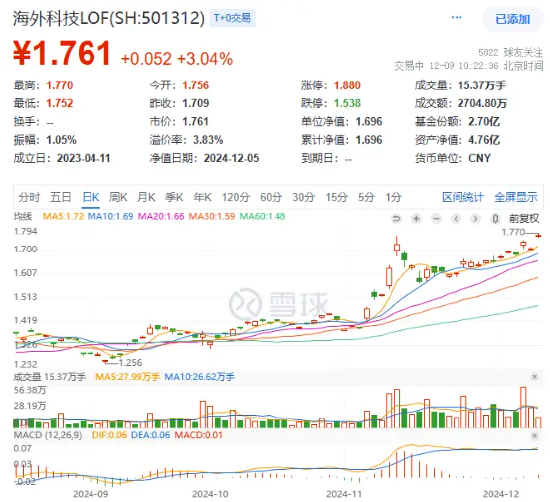Open 区间统计 range statistics

(x=463, y=197)
